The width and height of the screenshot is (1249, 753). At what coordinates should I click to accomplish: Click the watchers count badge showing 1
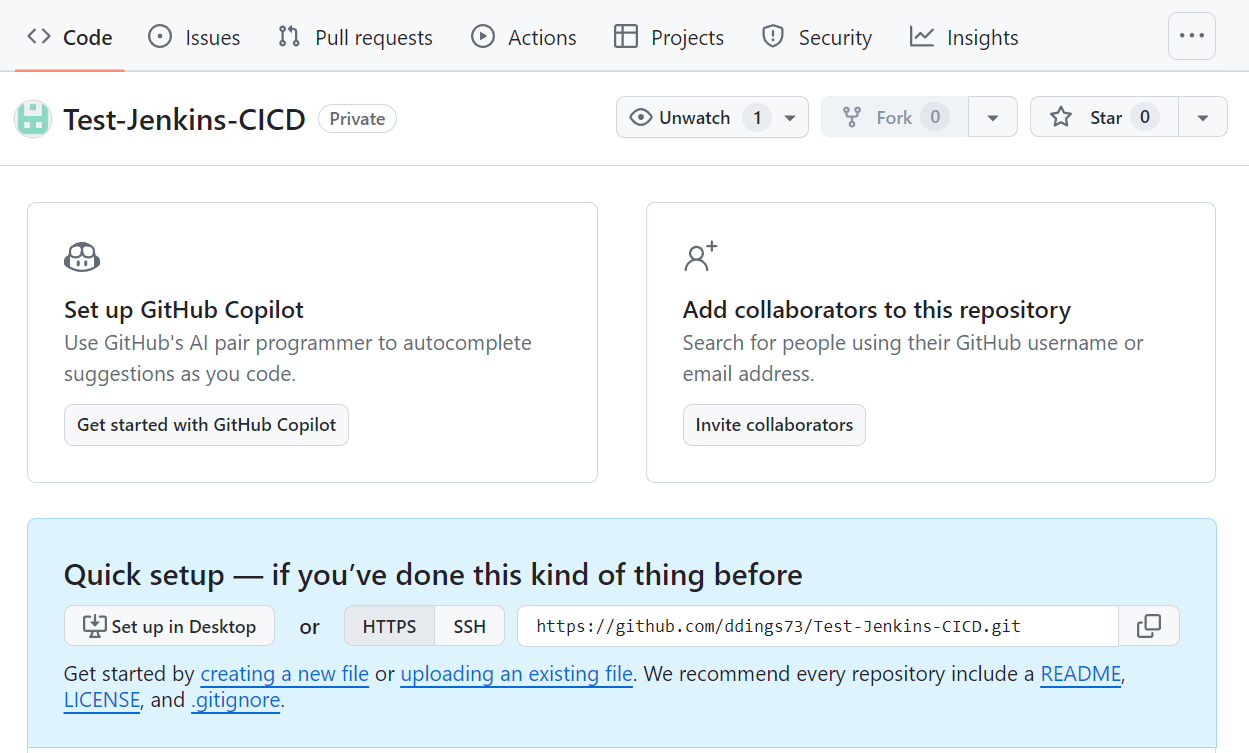pyautogui.click(x=757, y=117)
